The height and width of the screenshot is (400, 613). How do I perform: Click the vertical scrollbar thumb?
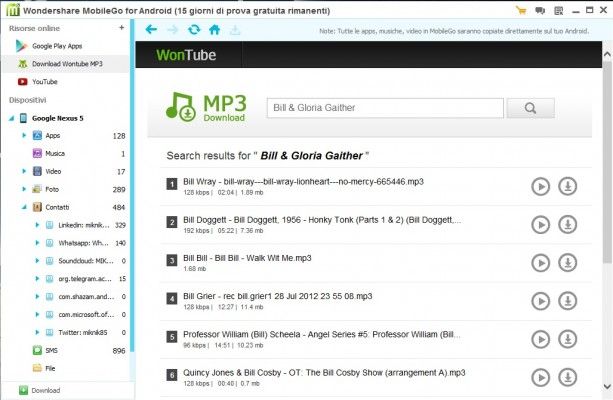click(x=607, y=161)
